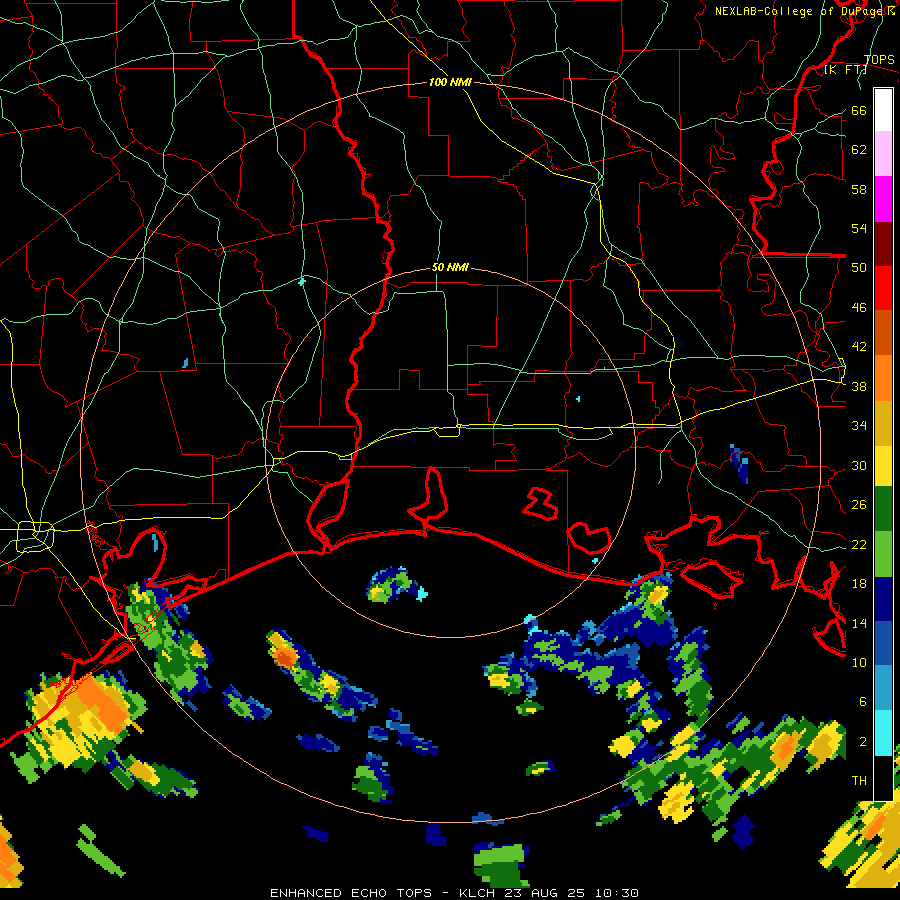The width and height of the screenshot is (900, 900).
Task: Click the dark orange 46 K FT swatch
Action: coord(883,333)
